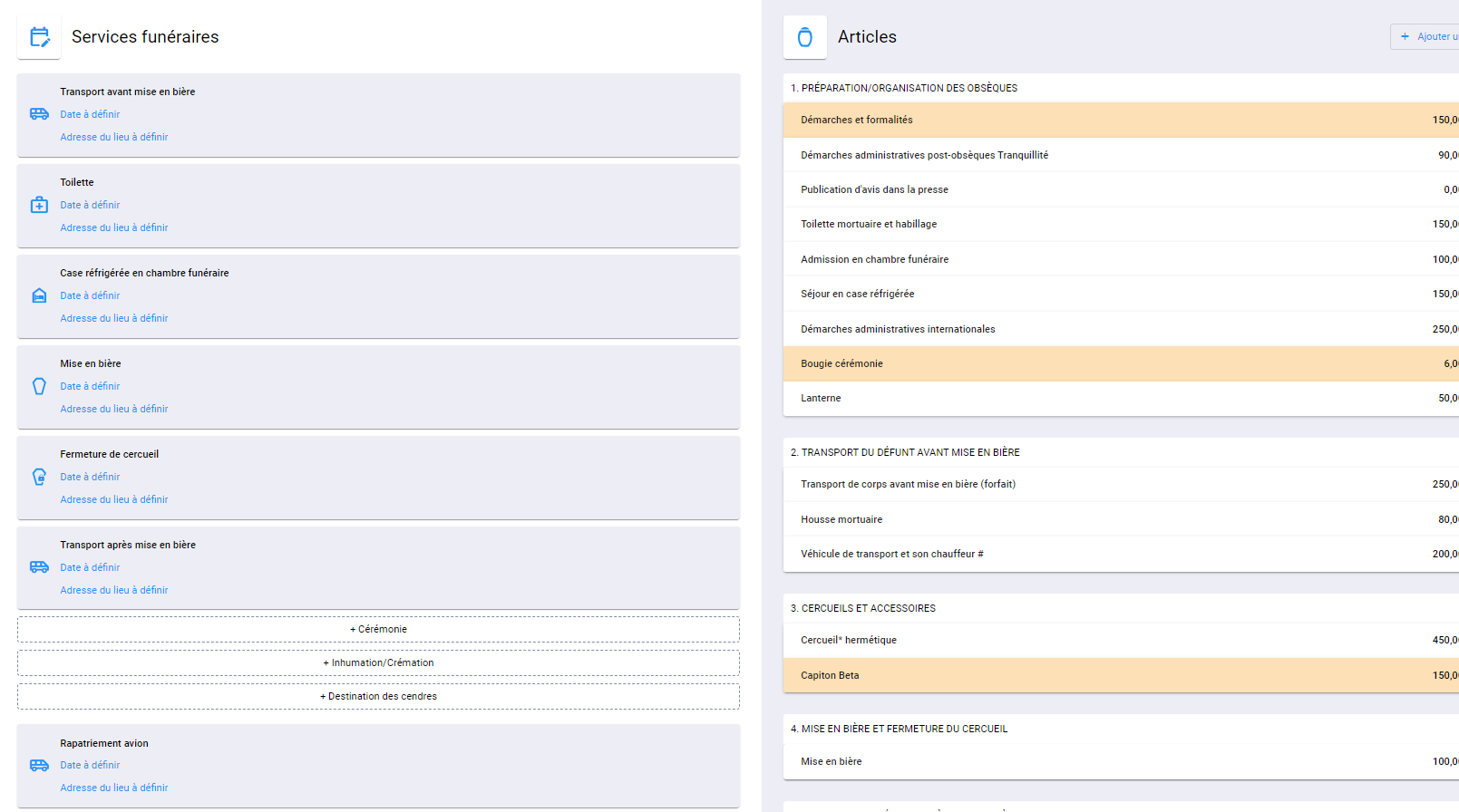Set date for Case réfrigérée en chambre funéraire
The image size is (1459, 812).
90,295
